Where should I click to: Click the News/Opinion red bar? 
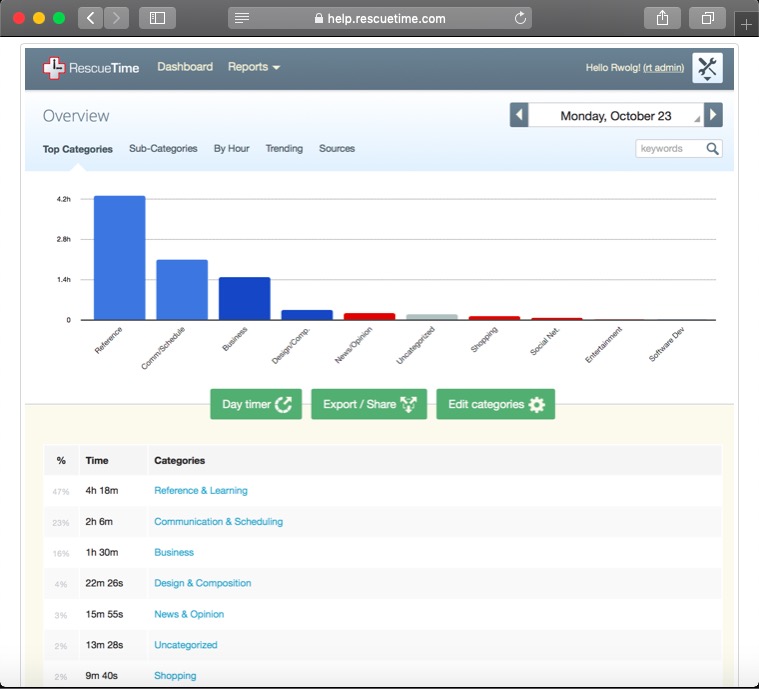tap(369, 316)
